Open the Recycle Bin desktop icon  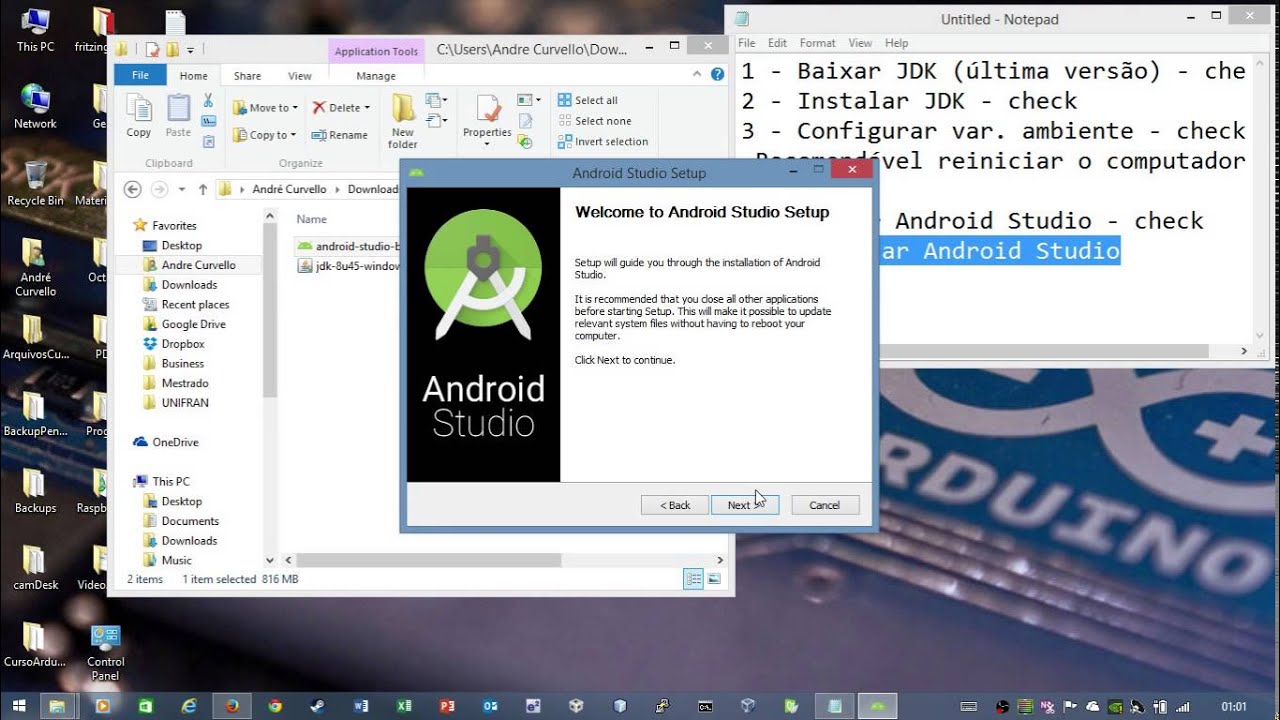coord(35,184)
